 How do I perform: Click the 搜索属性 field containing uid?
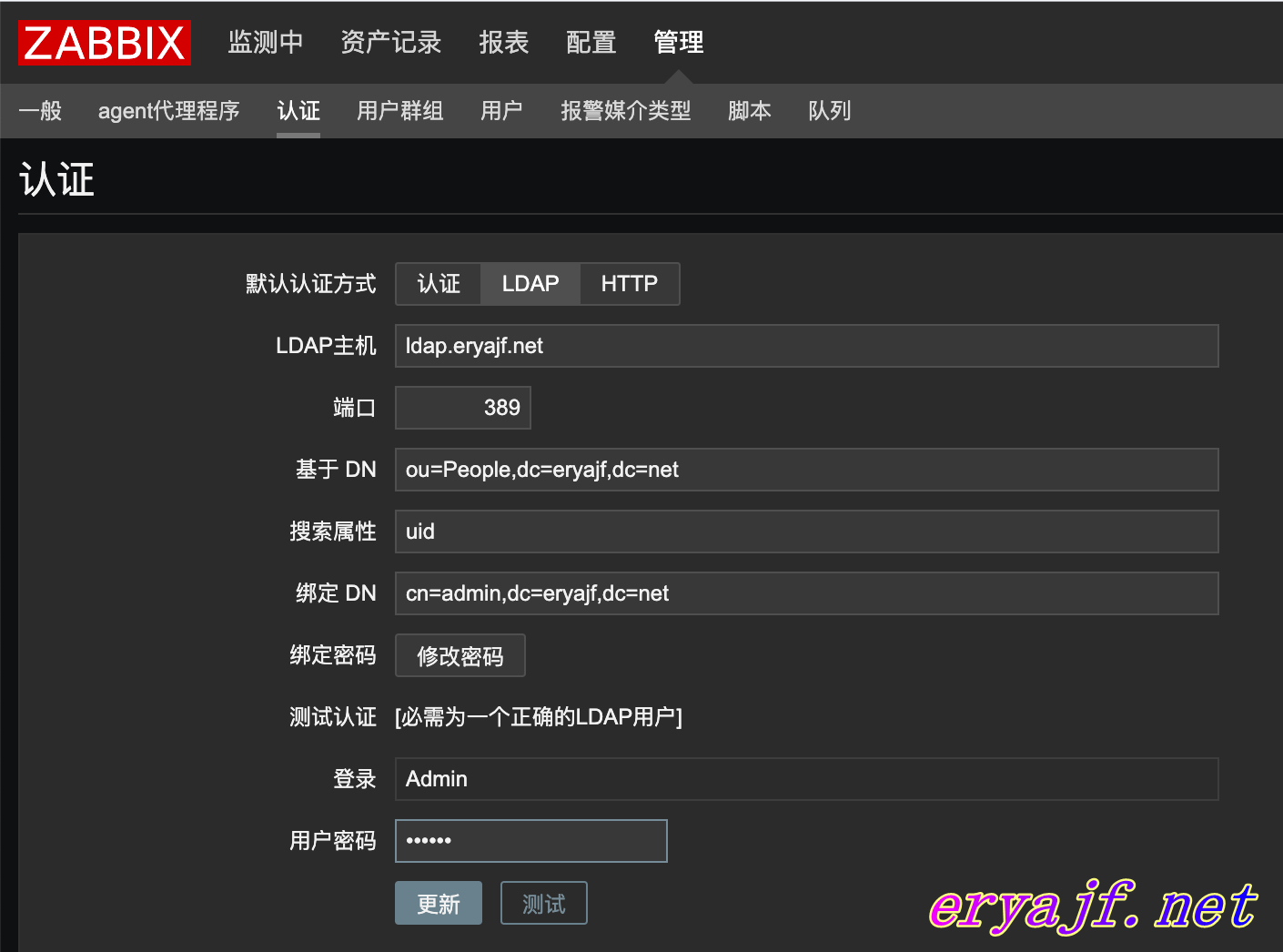point(806,532)
